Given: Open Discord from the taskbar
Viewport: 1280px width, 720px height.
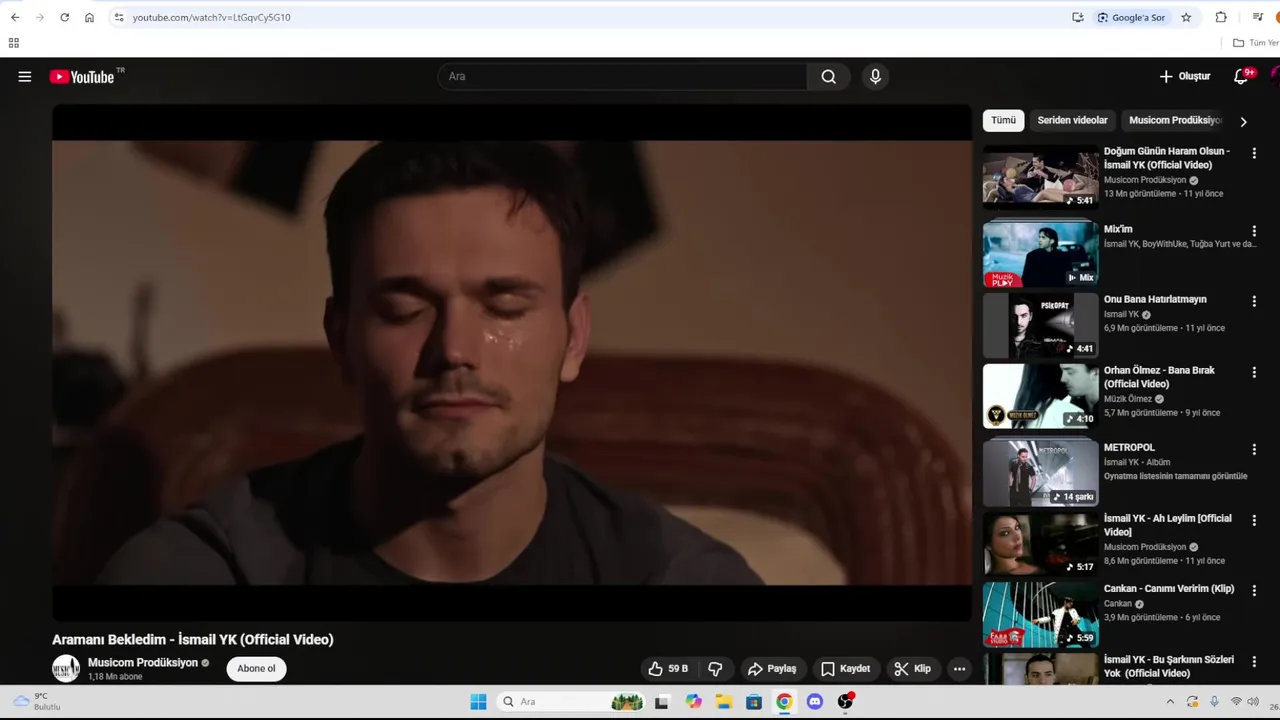Looking at the screenshot, I should point(815,702).
